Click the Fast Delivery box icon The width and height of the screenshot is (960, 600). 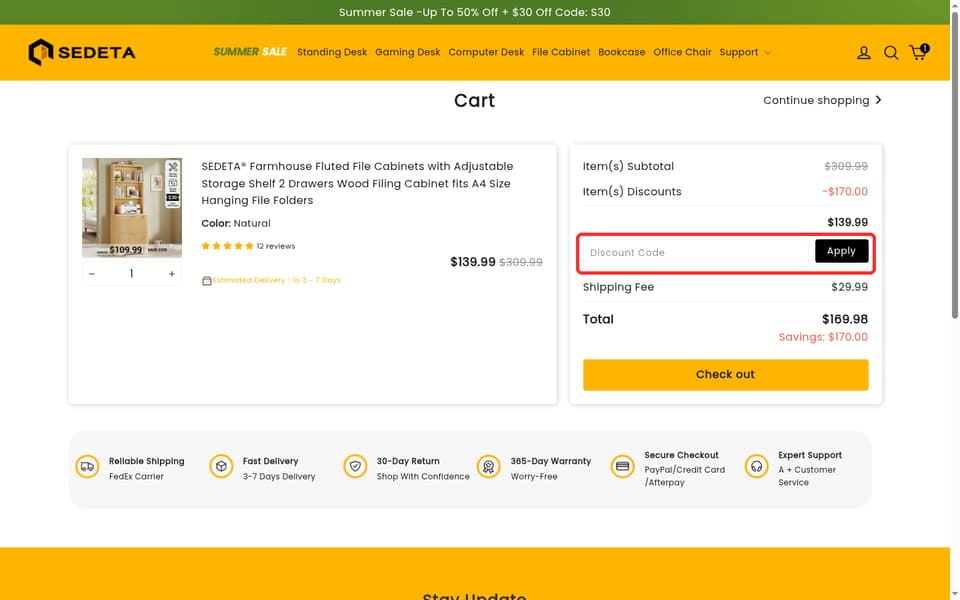[x=221, y=467]
